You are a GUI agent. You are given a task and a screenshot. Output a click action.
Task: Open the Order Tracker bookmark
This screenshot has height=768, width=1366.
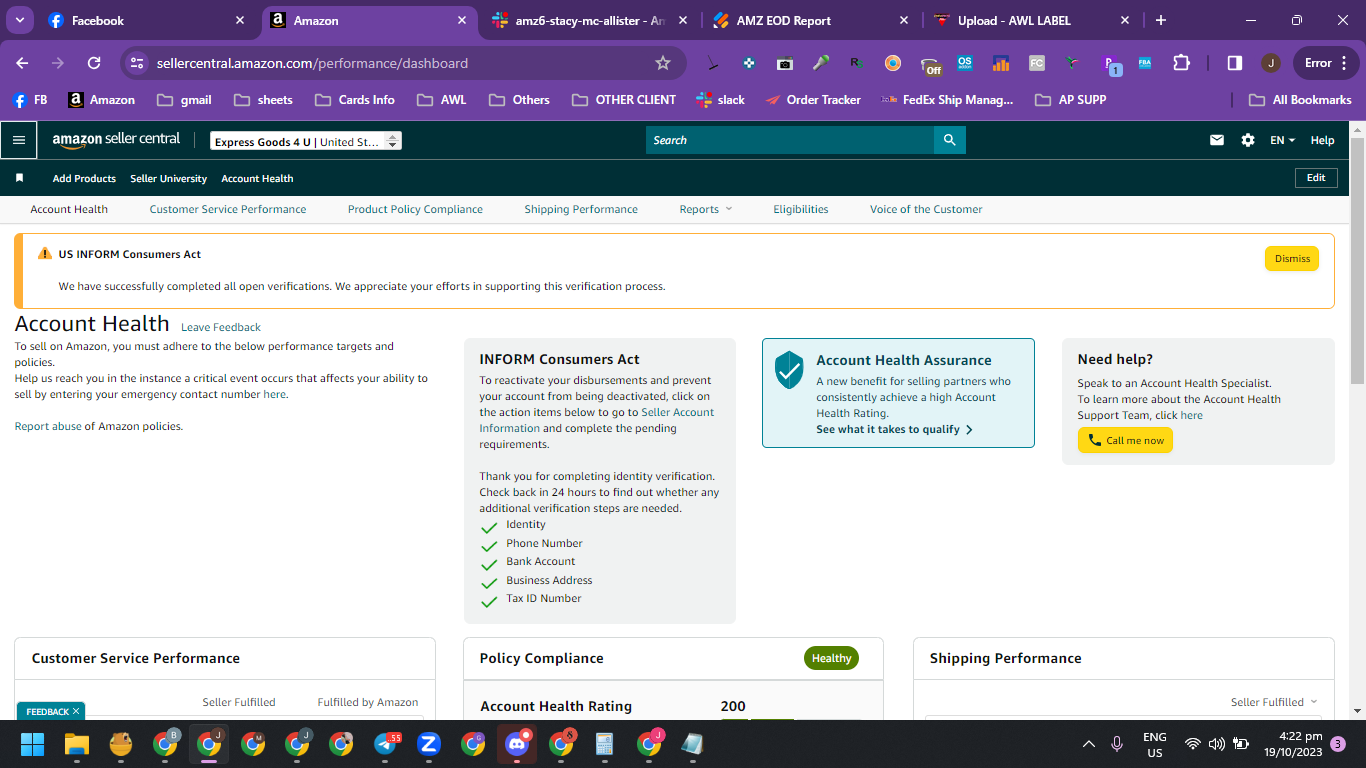tap(812, 100)
